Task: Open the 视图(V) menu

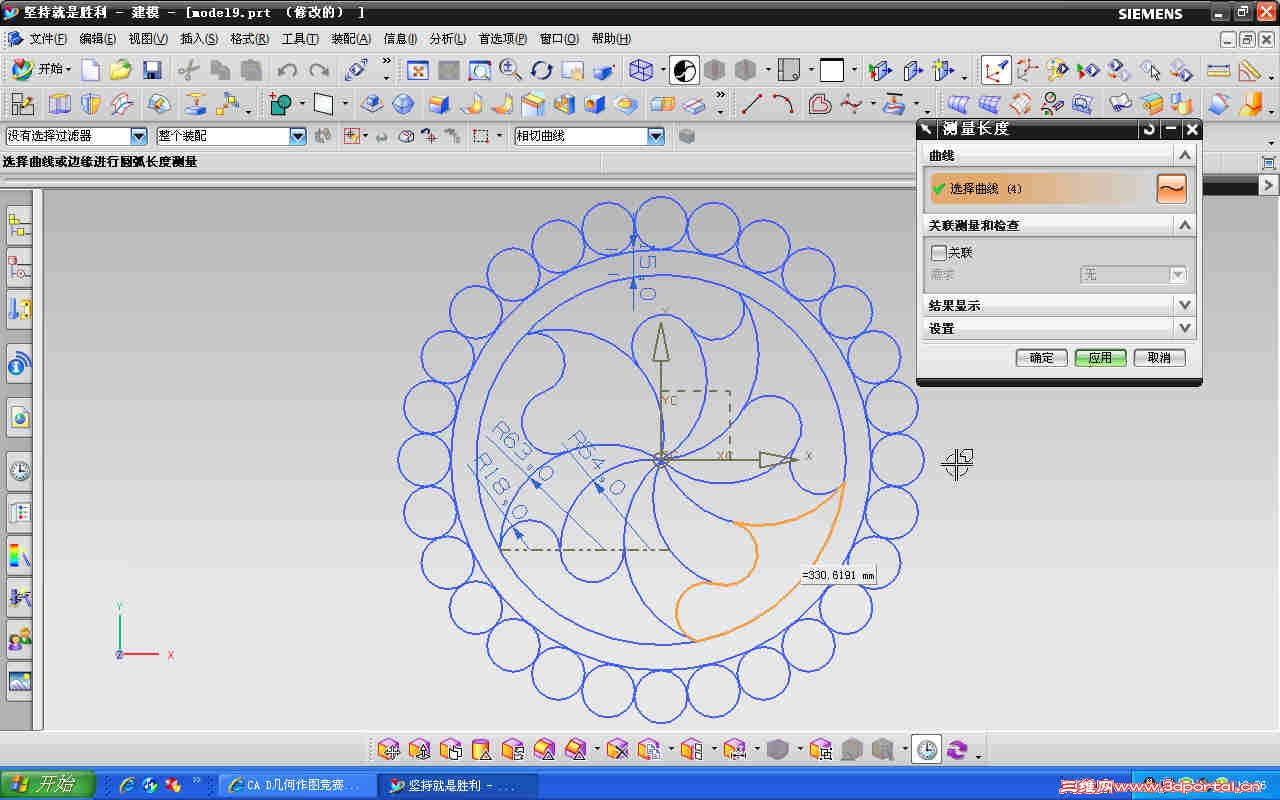Action: pyautogui.click(x=148, y=39)
